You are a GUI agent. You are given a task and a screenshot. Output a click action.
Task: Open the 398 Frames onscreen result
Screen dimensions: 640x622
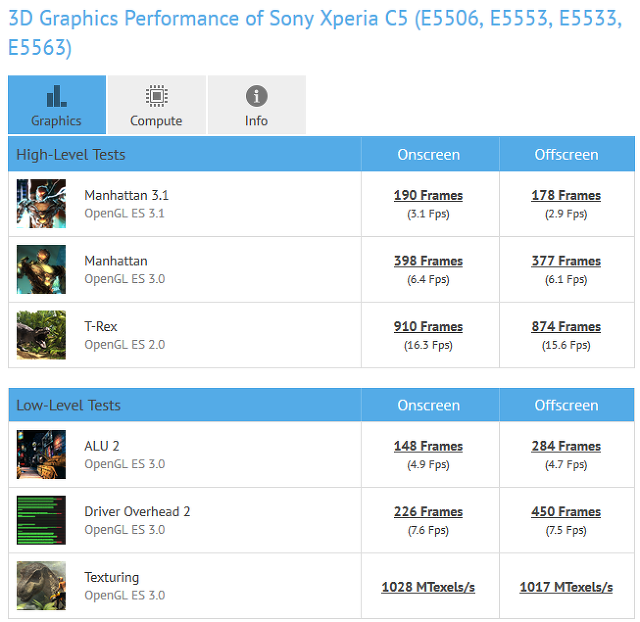(428, 261)
